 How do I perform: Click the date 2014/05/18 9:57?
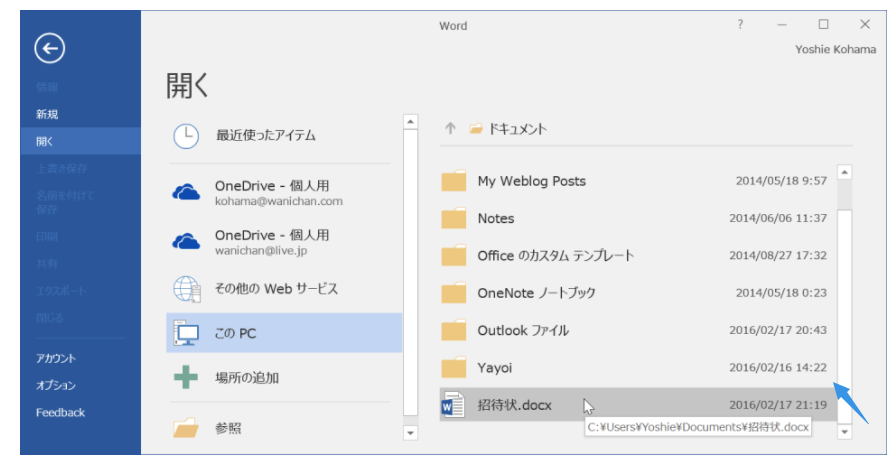click(x=781, y=181)
